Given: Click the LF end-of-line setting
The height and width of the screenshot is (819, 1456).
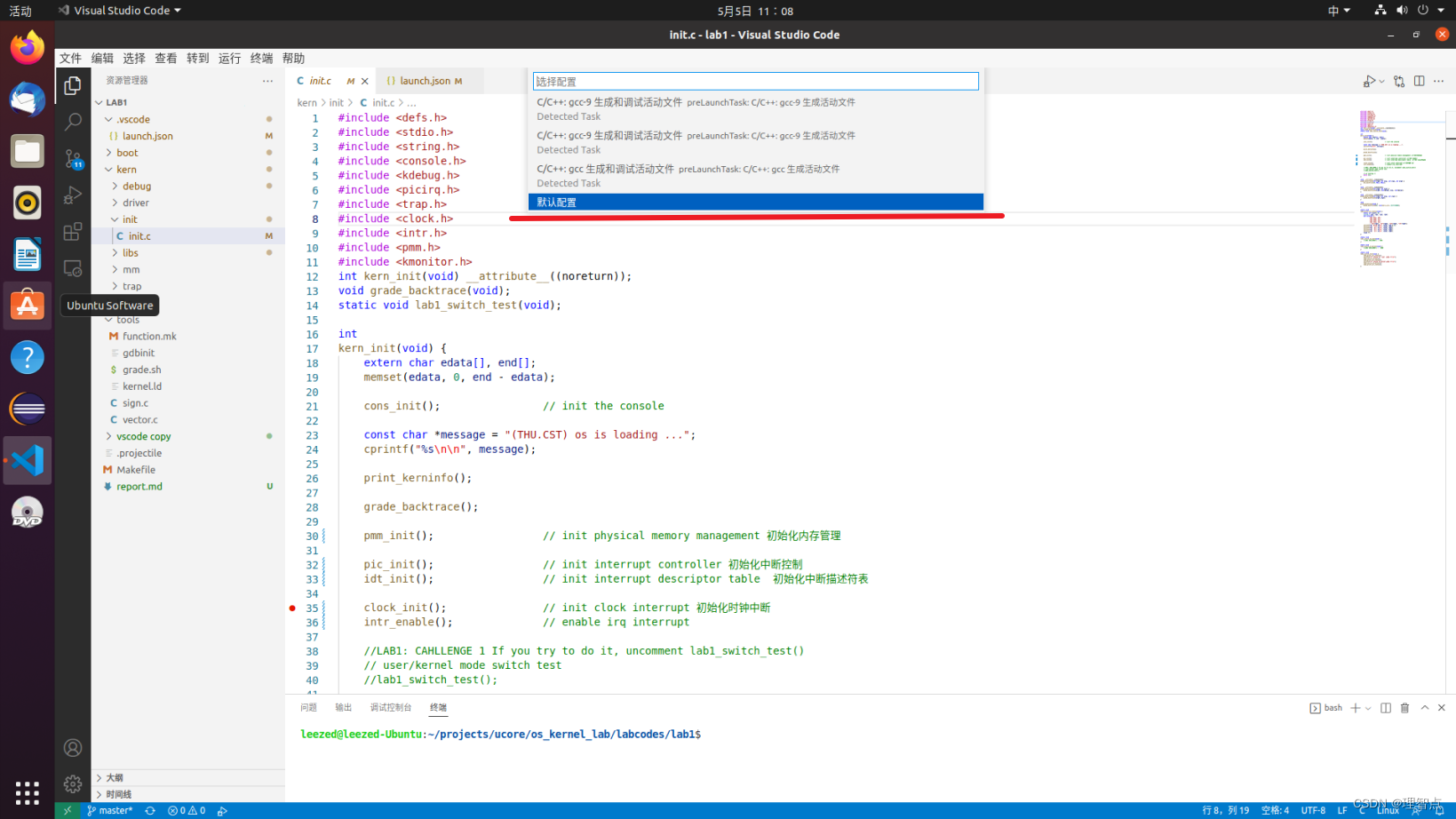Looking at the screenshot, I should (1342, 810).
